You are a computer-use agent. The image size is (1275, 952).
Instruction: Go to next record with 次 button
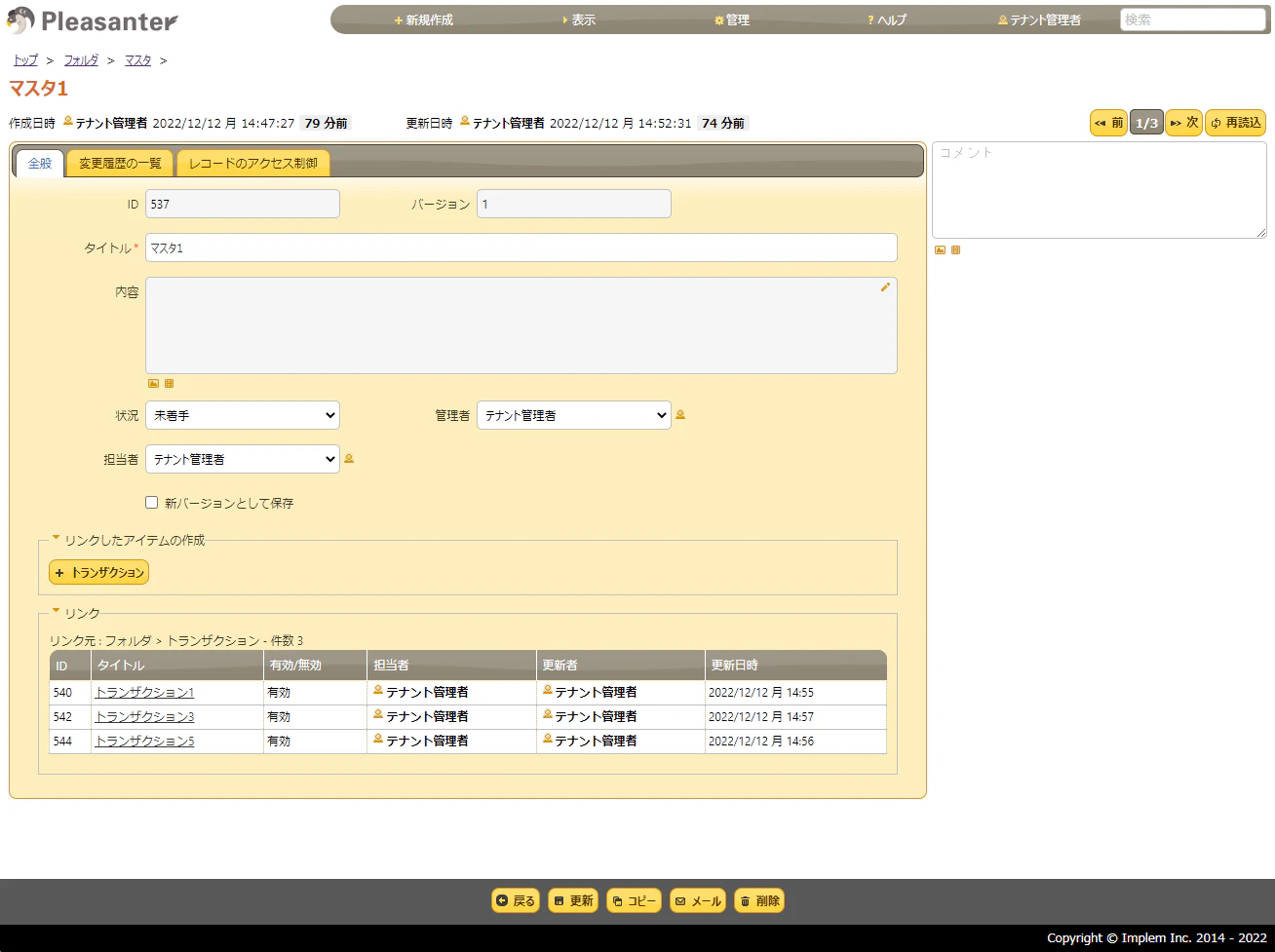coord(1184,123)
